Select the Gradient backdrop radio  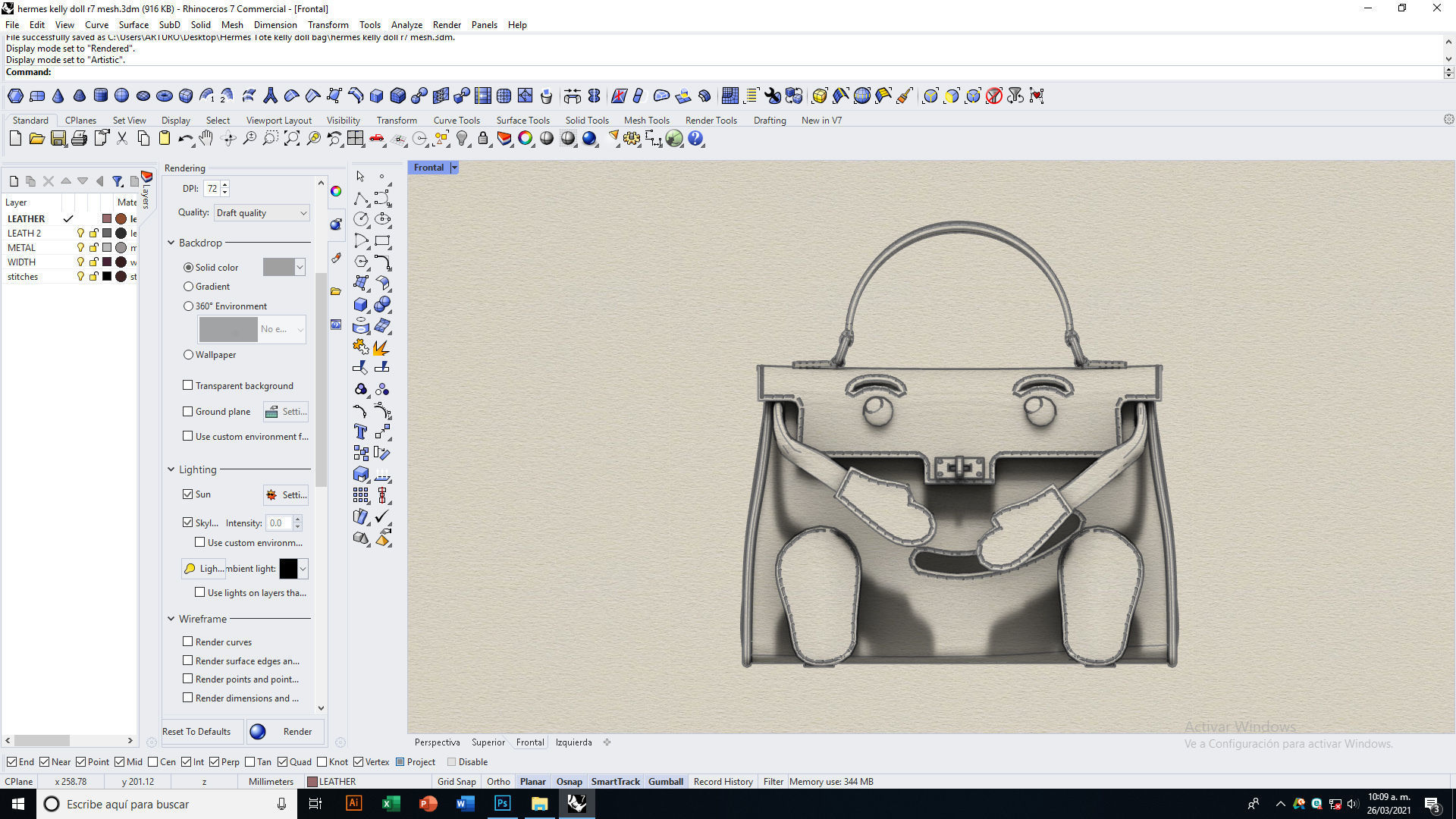pyautogui.click(x=188, y=287)
